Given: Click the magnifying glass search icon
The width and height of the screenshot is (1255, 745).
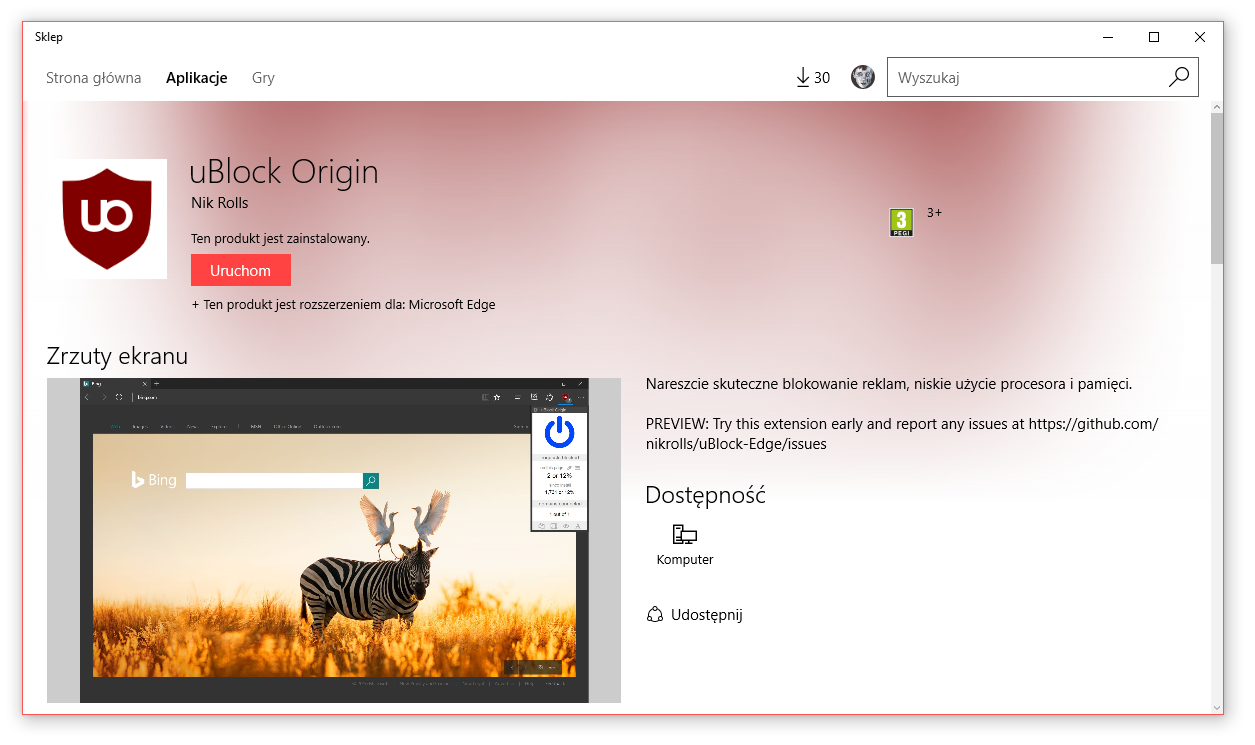Looking at the screenshot, I should coord(1179,77).
